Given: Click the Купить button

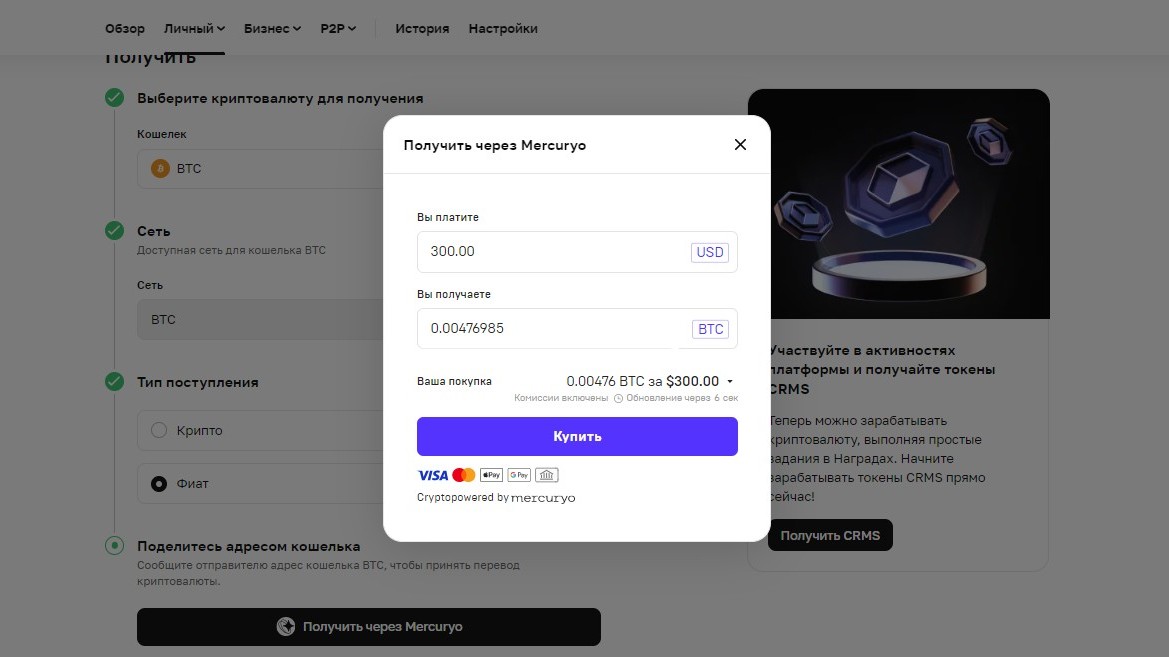Looking at the screenshot, I should tap(577, 436).
